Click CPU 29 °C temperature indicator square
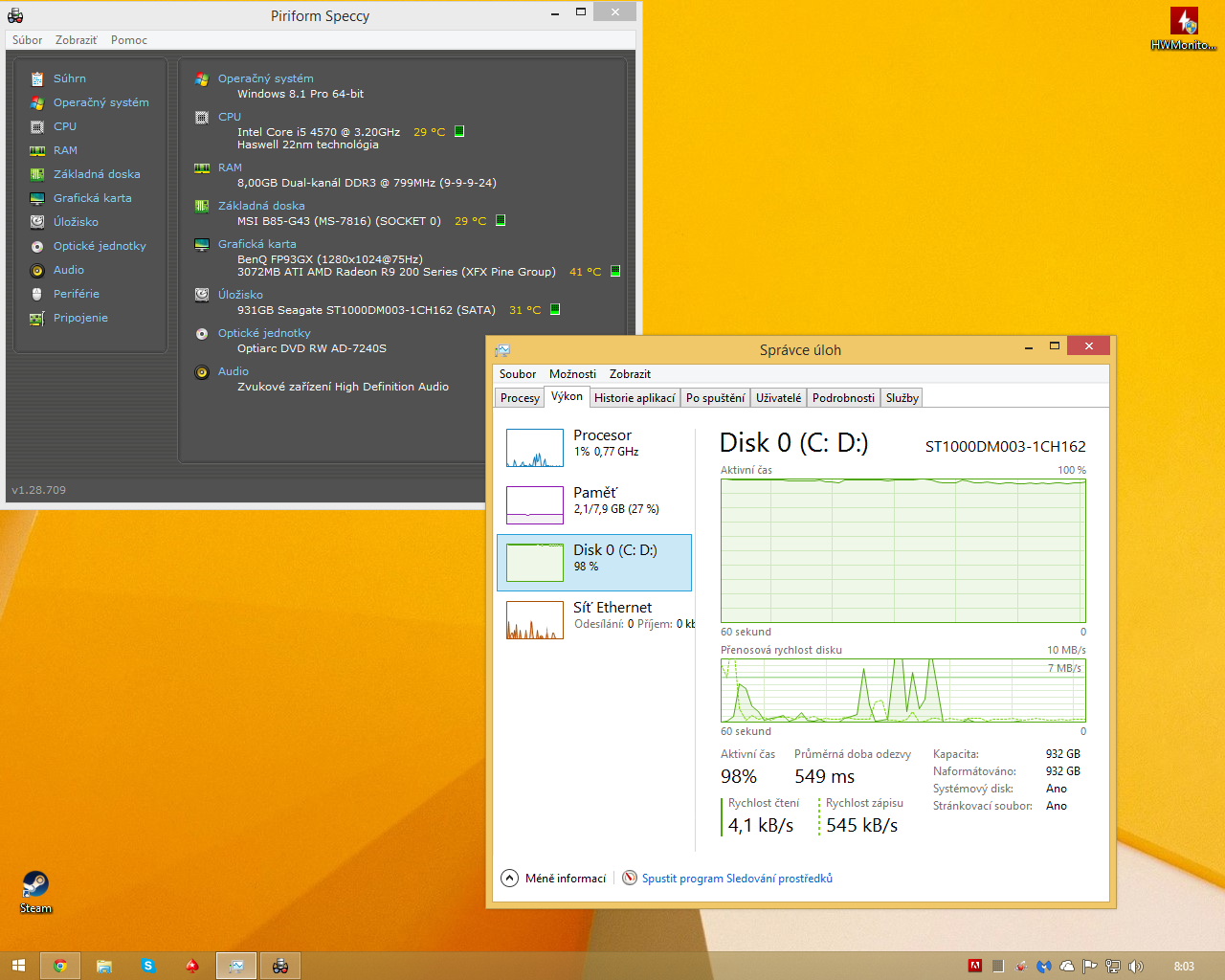1225x980 pixels. click(459, 131)
